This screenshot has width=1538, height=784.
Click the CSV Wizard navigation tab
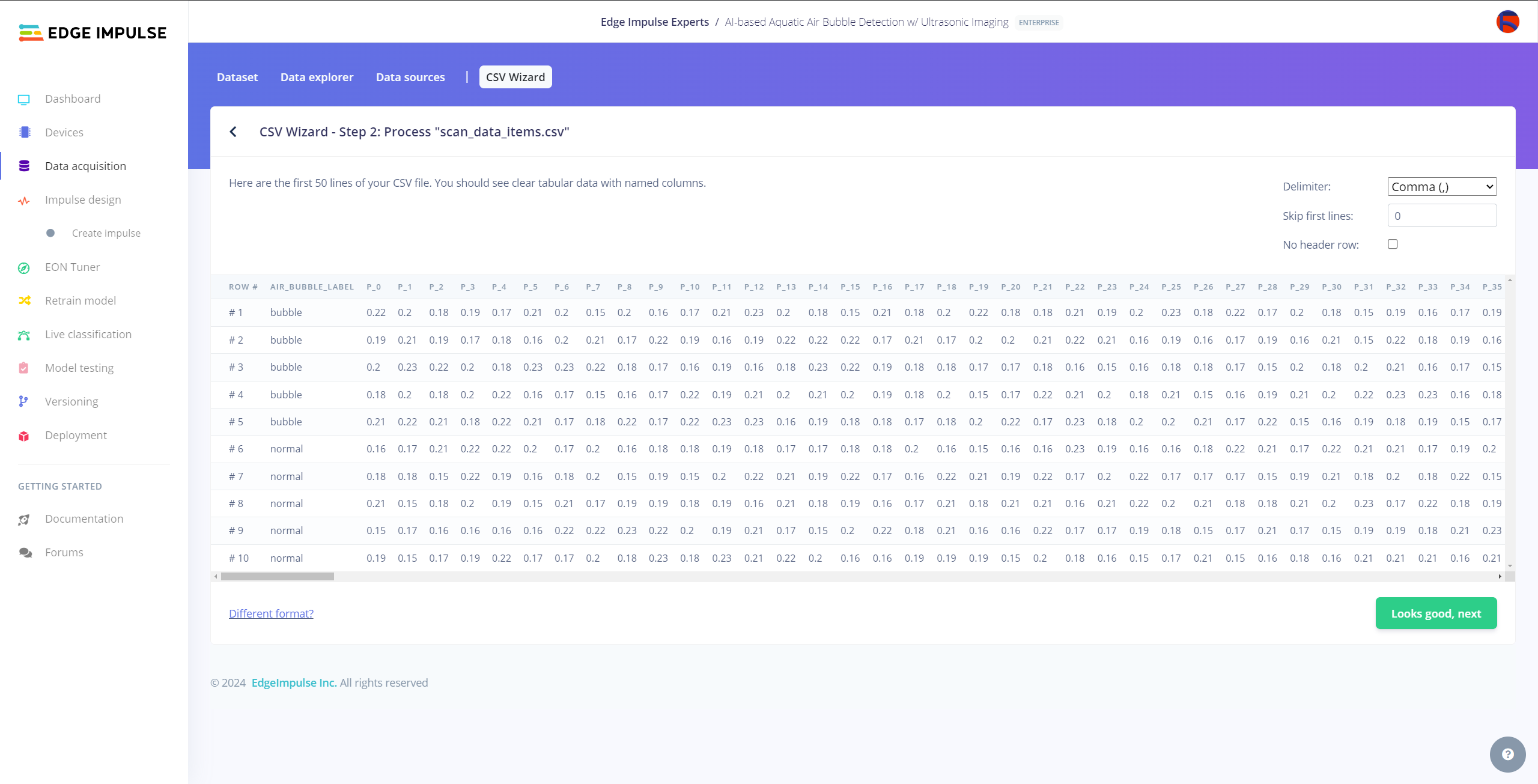point(515,77)
